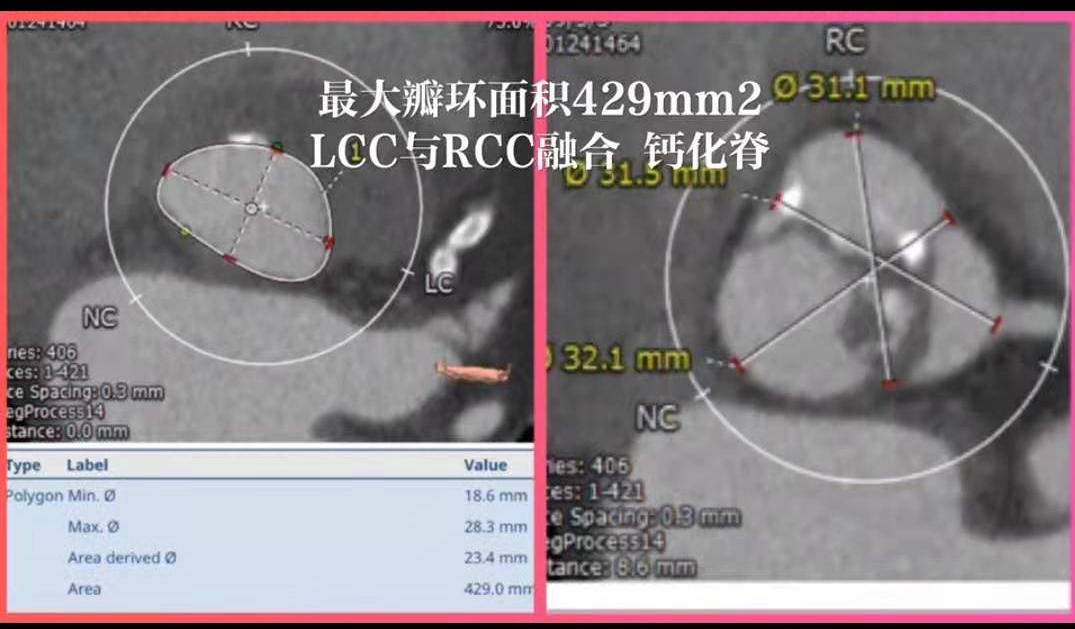Click the distance 6.6 mm text in right view
1075x629 pixels.
622,567
